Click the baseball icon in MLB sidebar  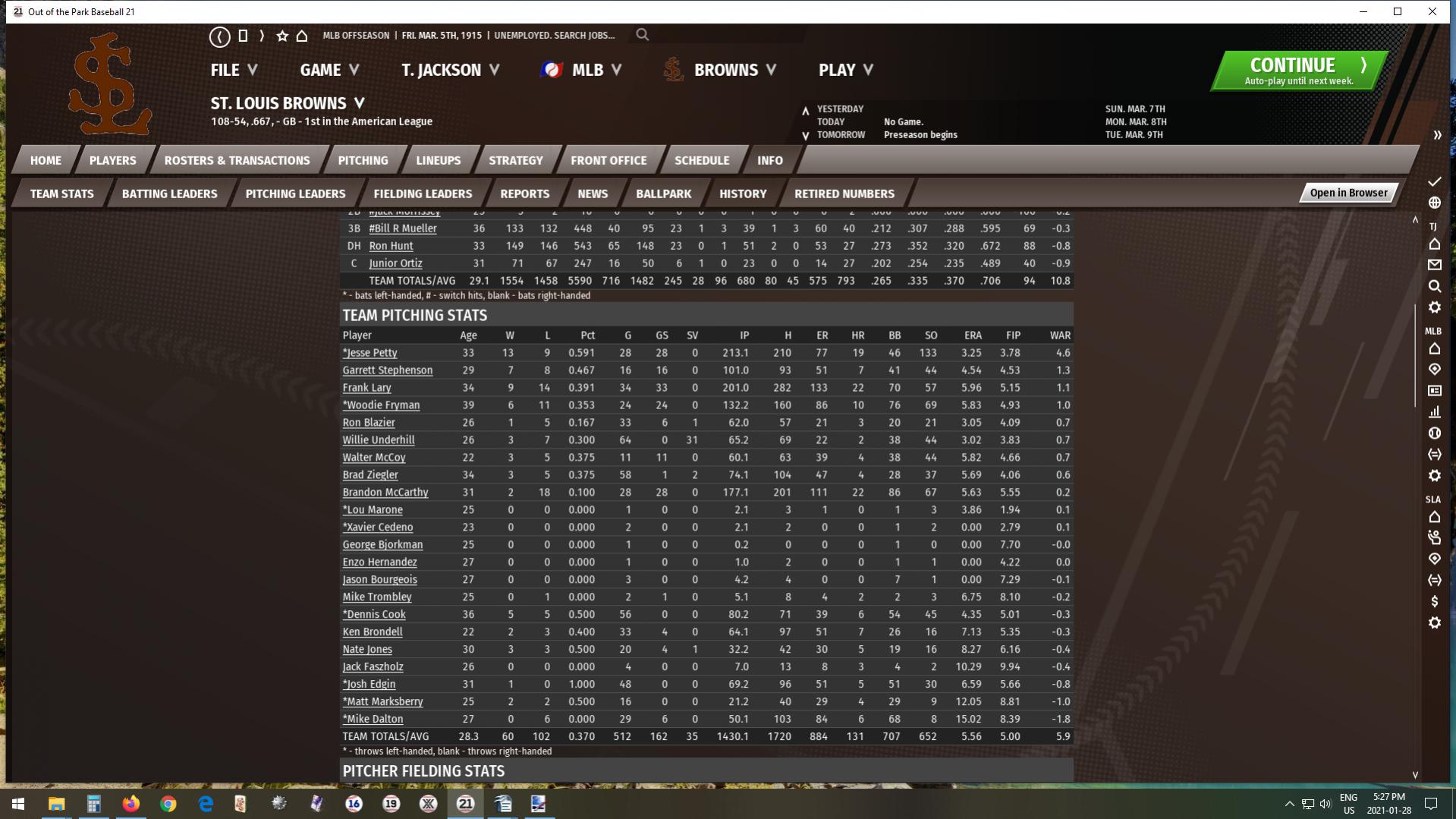click(x=1434, y=433)
